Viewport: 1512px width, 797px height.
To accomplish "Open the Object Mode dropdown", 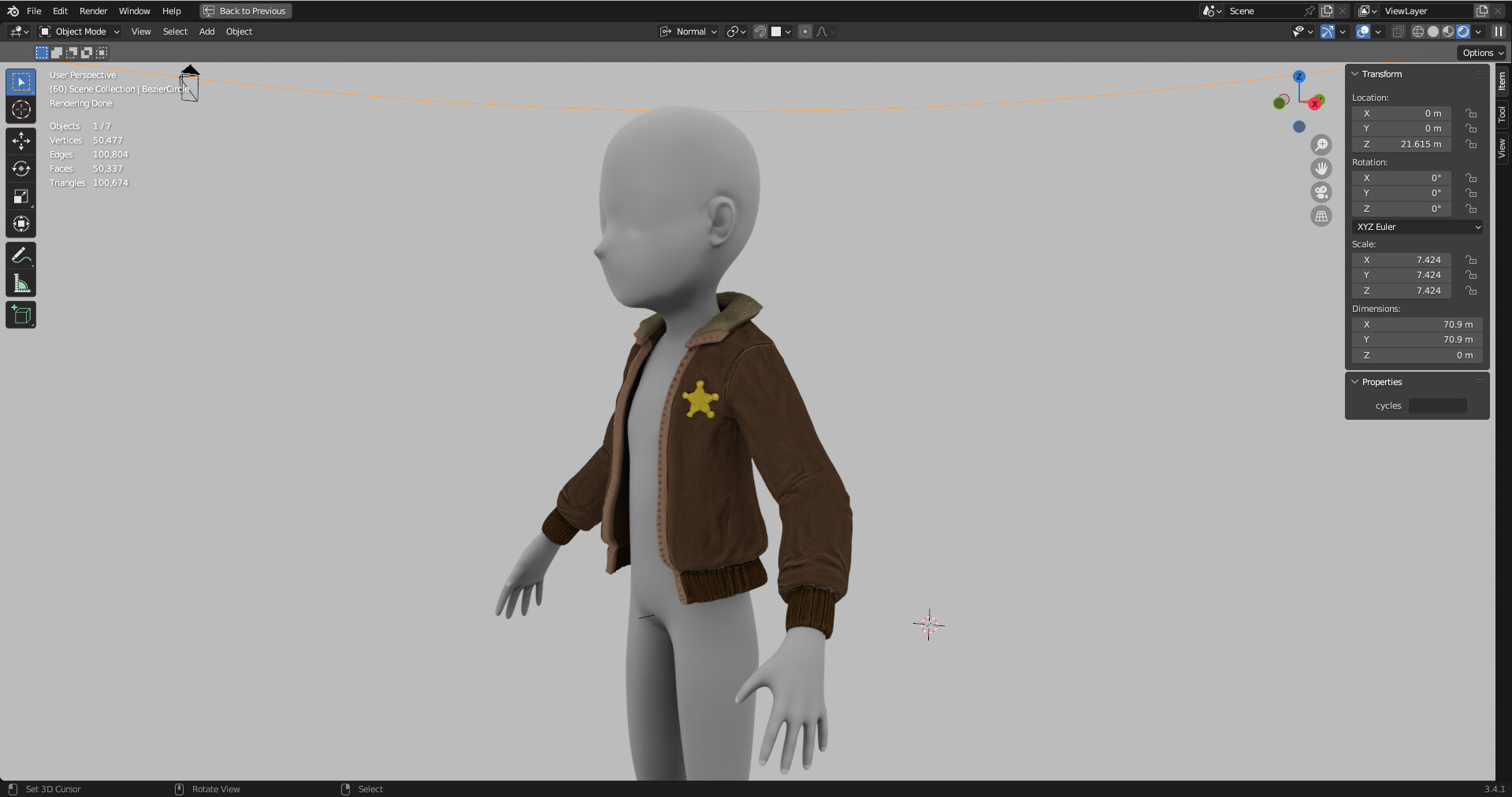I will (x=80, y=32).
